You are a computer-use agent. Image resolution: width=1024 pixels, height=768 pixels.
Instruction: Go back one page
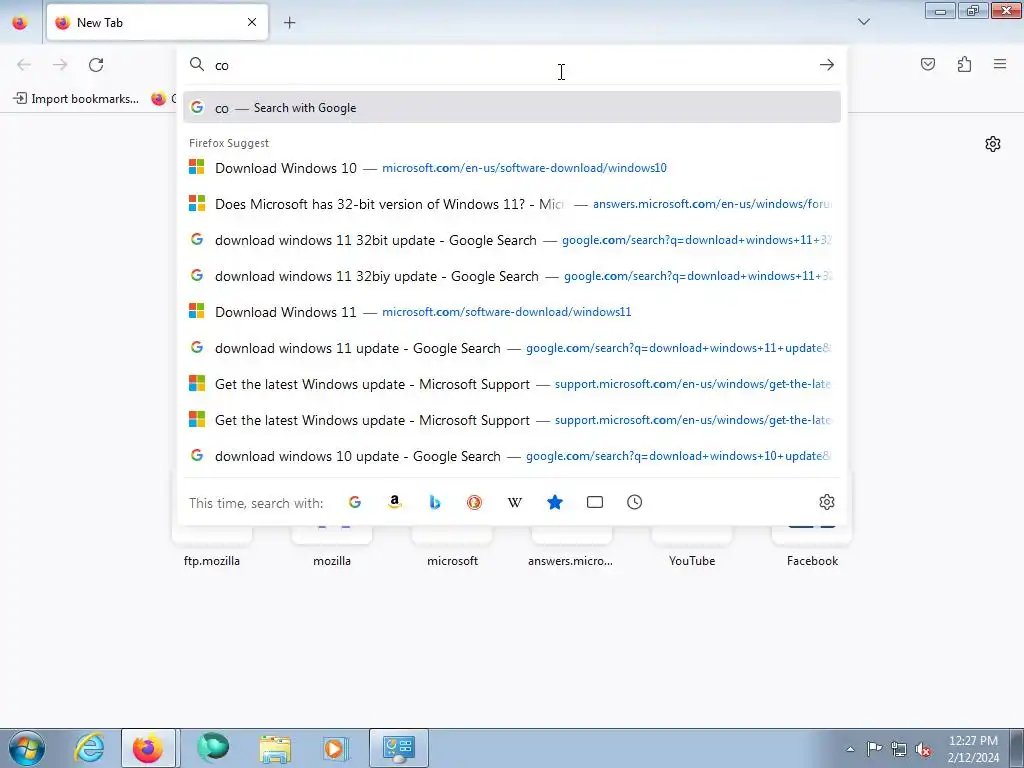click(x=24, y=65)
